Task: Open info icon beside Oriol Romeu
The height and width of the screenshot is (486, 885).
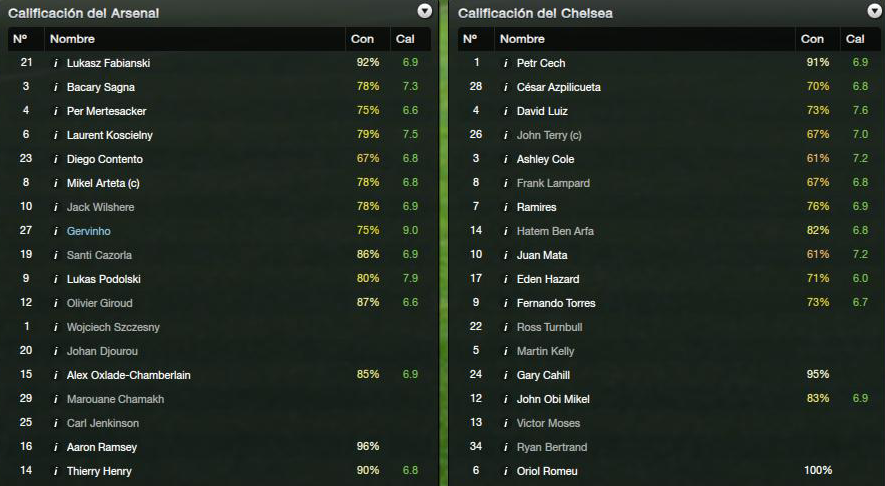Action: pyautogui.click(x=505, y=471)
